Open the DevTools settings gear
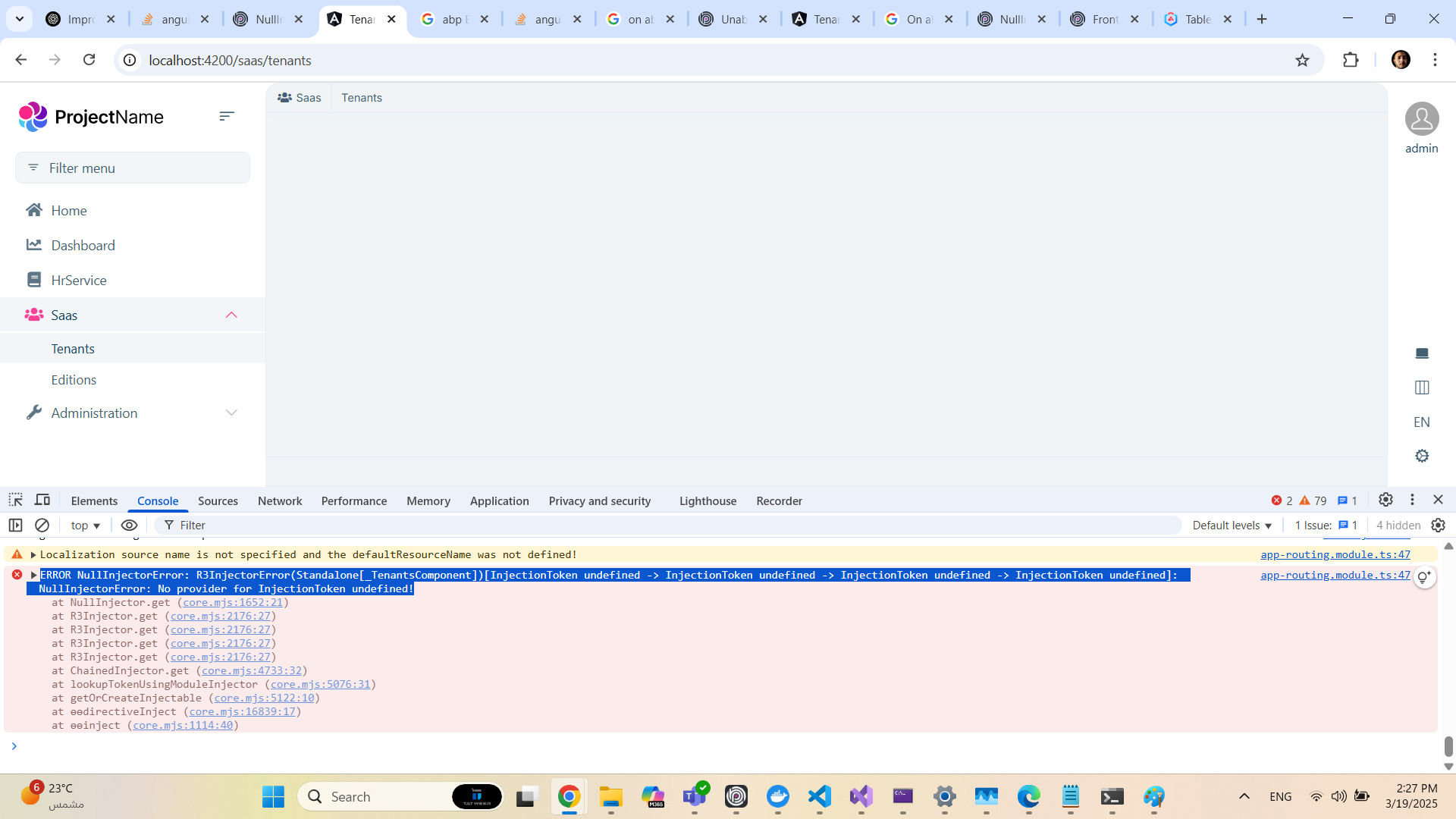The image size is (1456, 819). [1385, 500]
